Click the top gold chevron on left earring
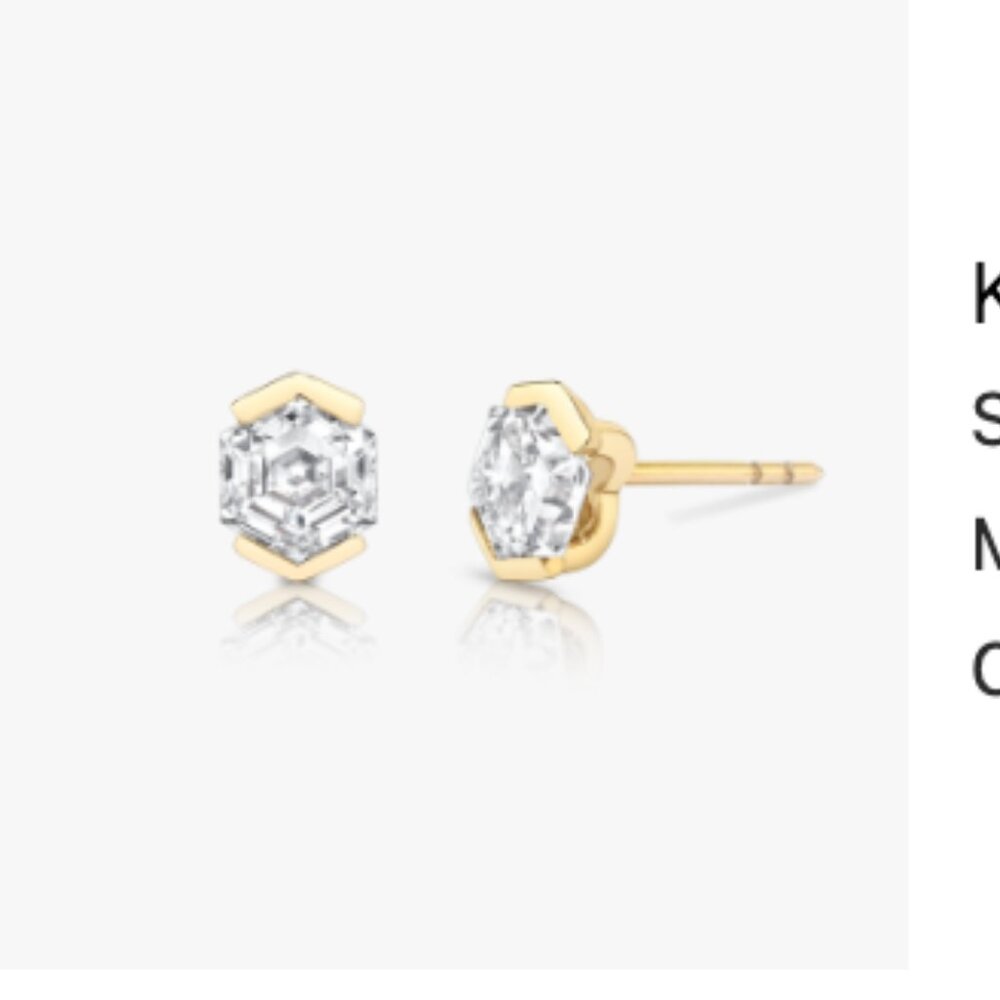 click(298, 392)
